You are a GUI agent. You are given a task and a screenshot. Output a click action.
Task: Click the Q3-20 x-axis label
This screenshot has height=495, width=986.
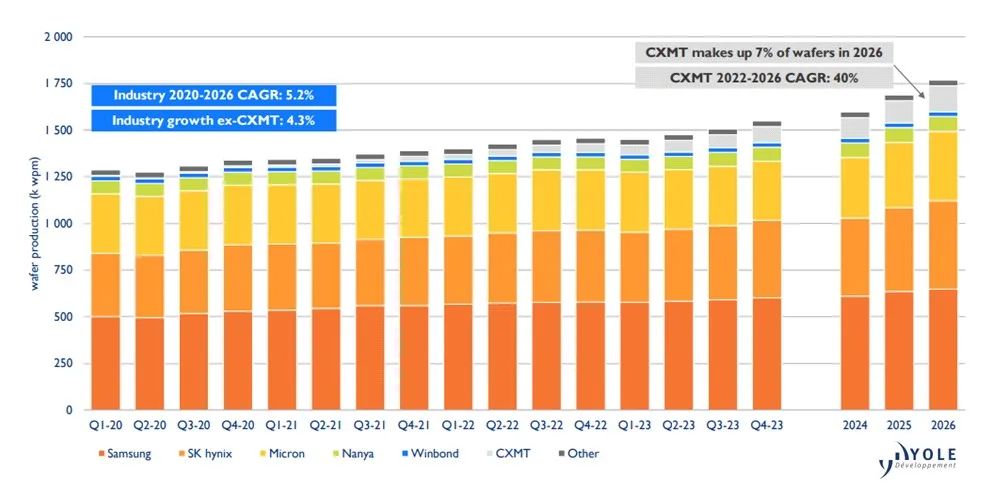(194, 425)
